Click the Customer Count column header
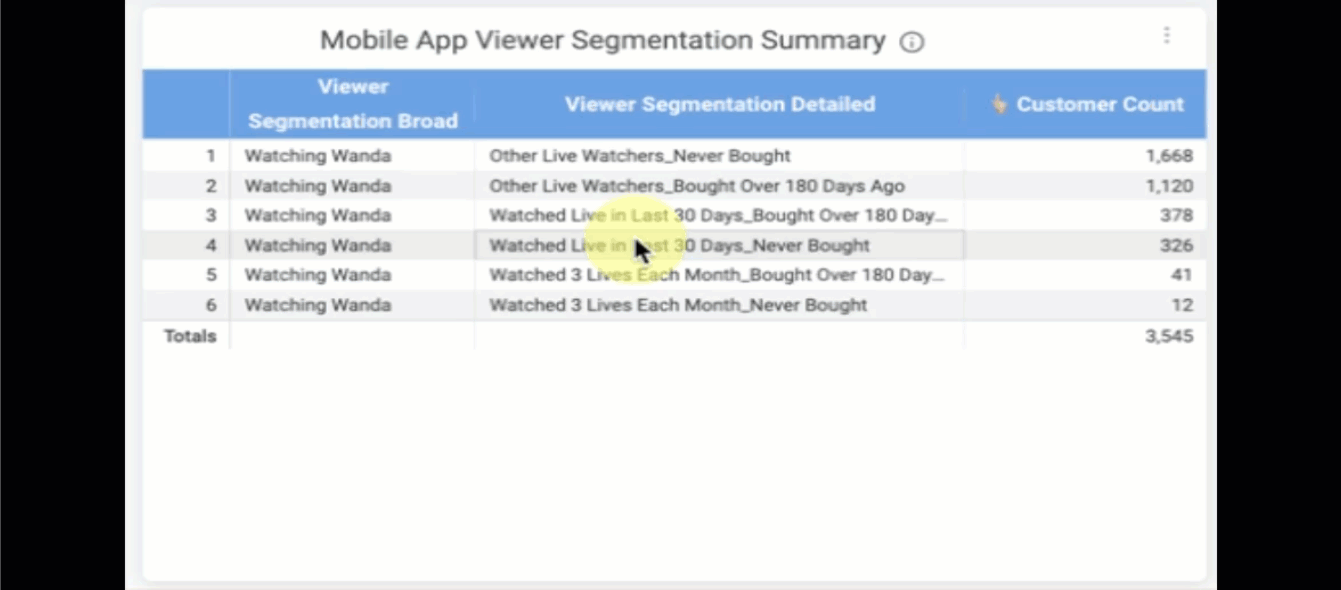 click(1085, 104)
